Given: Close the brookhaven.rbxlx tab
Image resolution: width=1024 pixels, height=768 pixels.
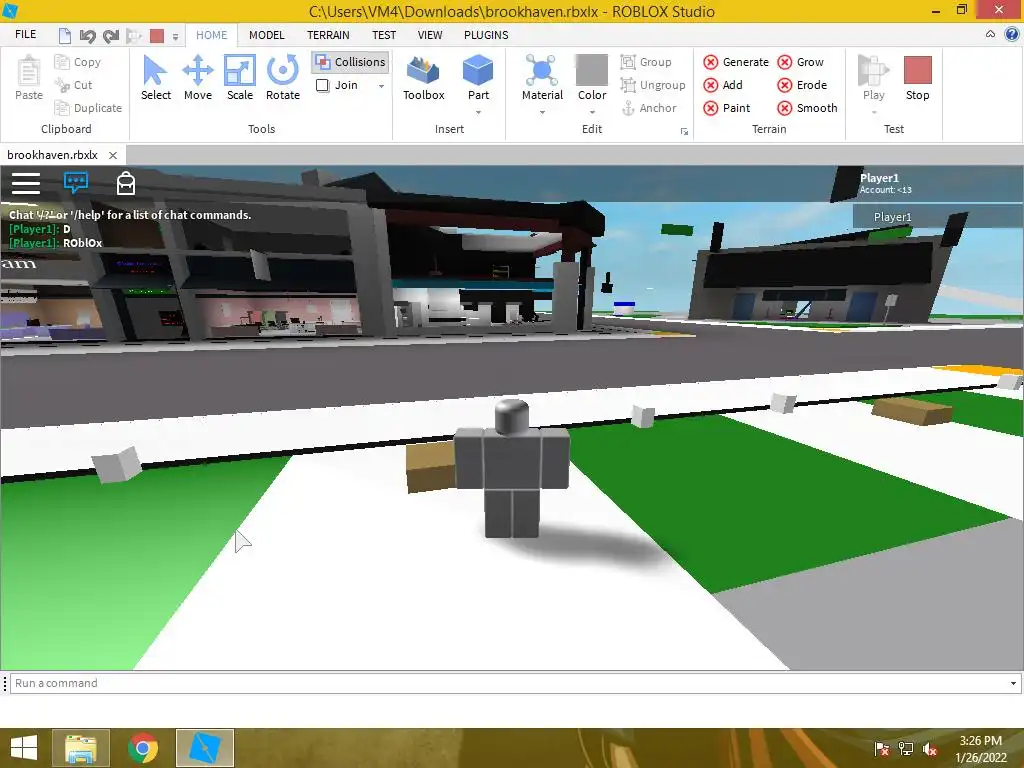Looking at the screenshot, I should (x=113, y=155).
